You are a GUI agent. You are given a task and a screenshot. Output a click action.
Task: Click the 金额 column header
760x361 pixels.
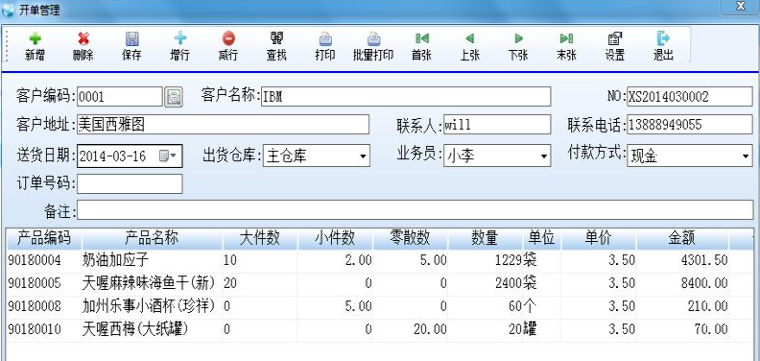pyautogui.click(x=682, y=238)
